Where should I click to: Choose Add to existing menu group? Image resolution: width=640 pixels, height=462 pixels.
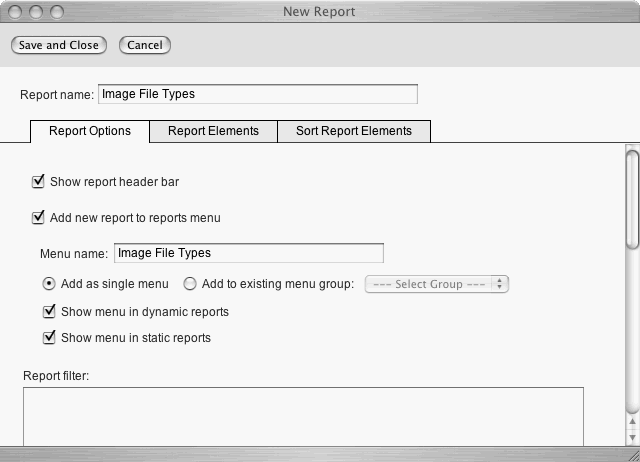point(190,284)
